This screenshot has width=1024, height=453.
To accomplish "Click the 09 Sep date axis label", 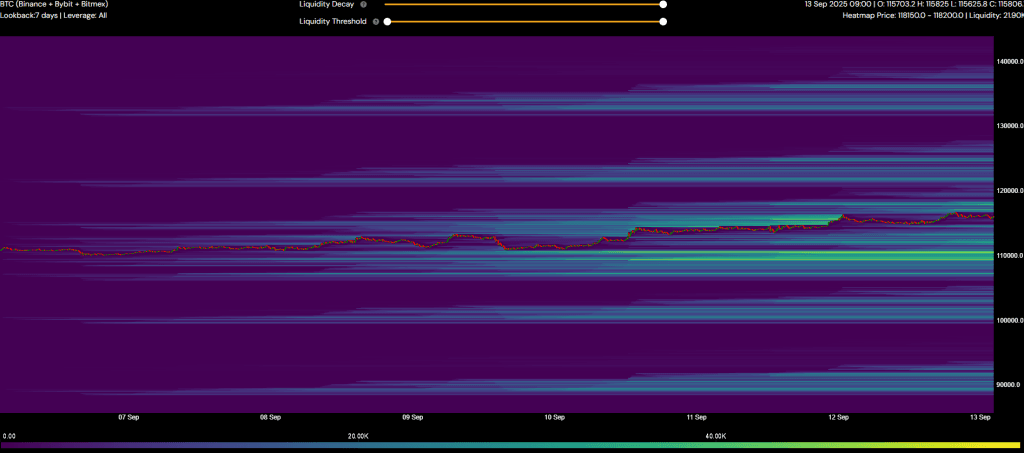I will pyautogui.click(x=412, y=416).
